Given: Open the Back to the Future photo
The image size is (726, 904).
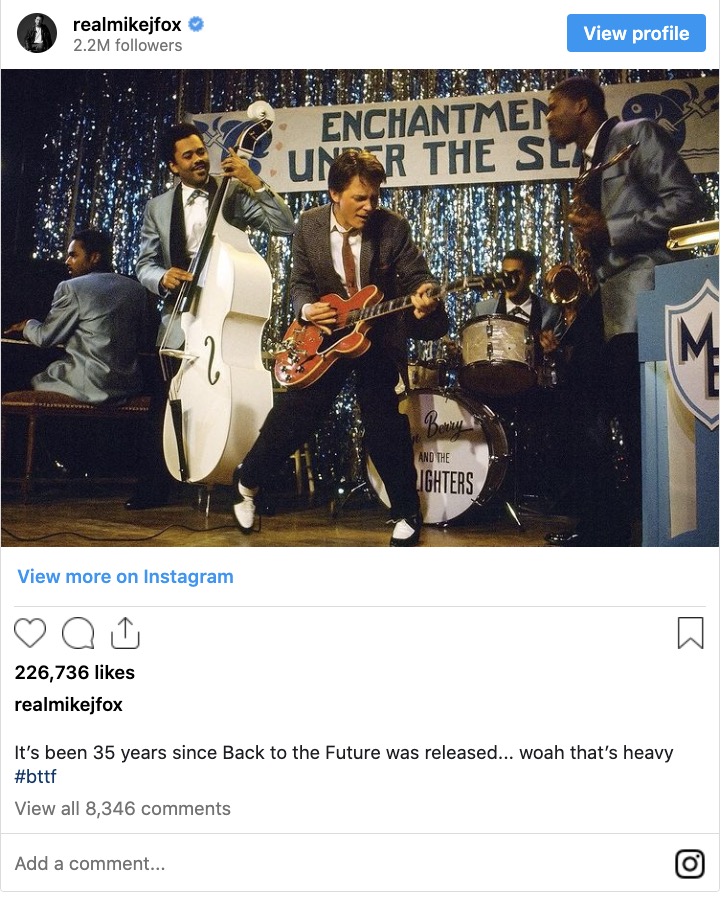Looking at the screenshot, I should click(x=360, y=308).
